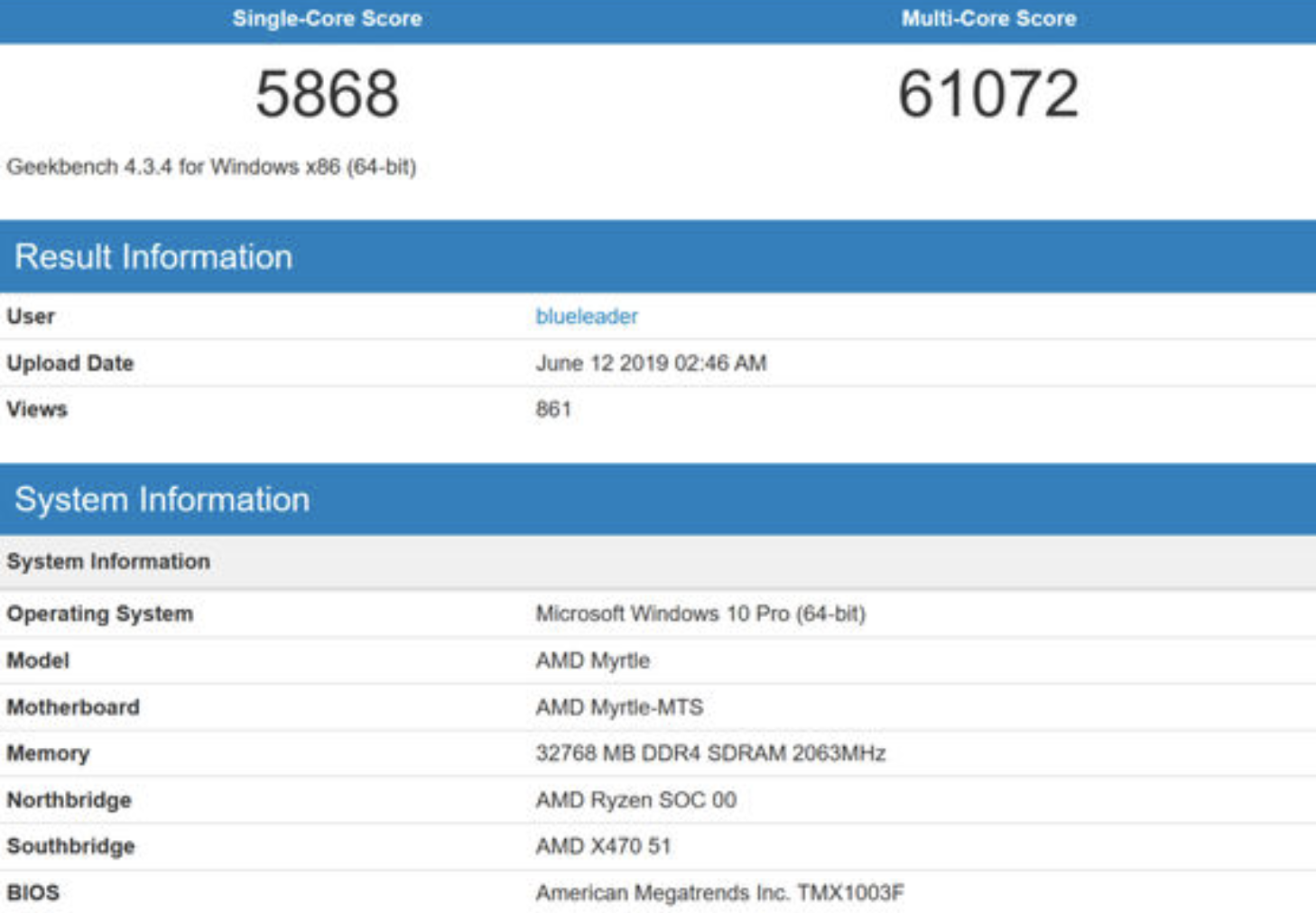1316x913 pixels.
Task: Click the User row label
Action: click(31, 317)
